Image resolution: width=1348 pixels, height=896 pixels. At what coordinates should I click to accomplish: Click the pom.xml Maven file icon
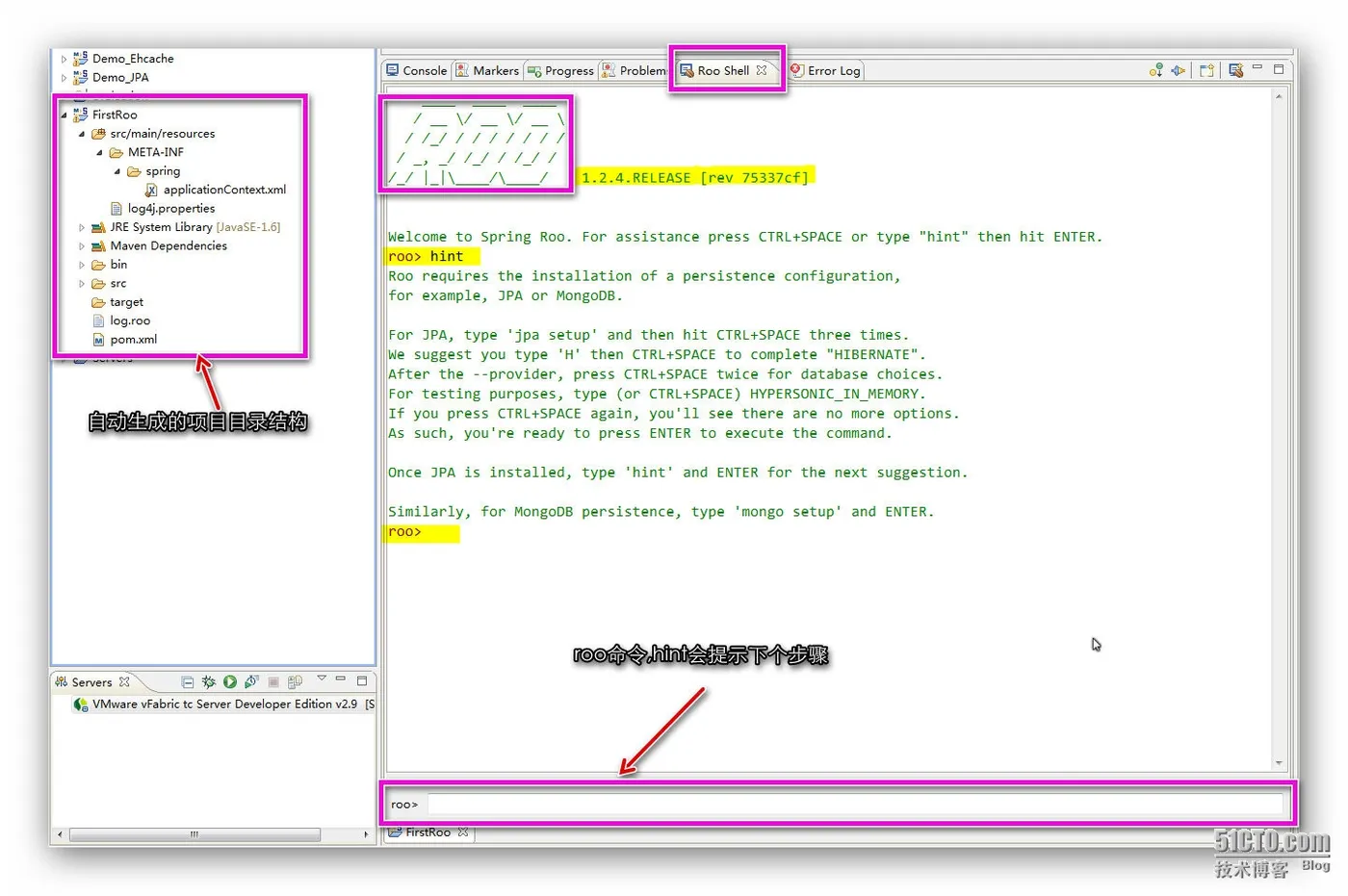[98, 340]
